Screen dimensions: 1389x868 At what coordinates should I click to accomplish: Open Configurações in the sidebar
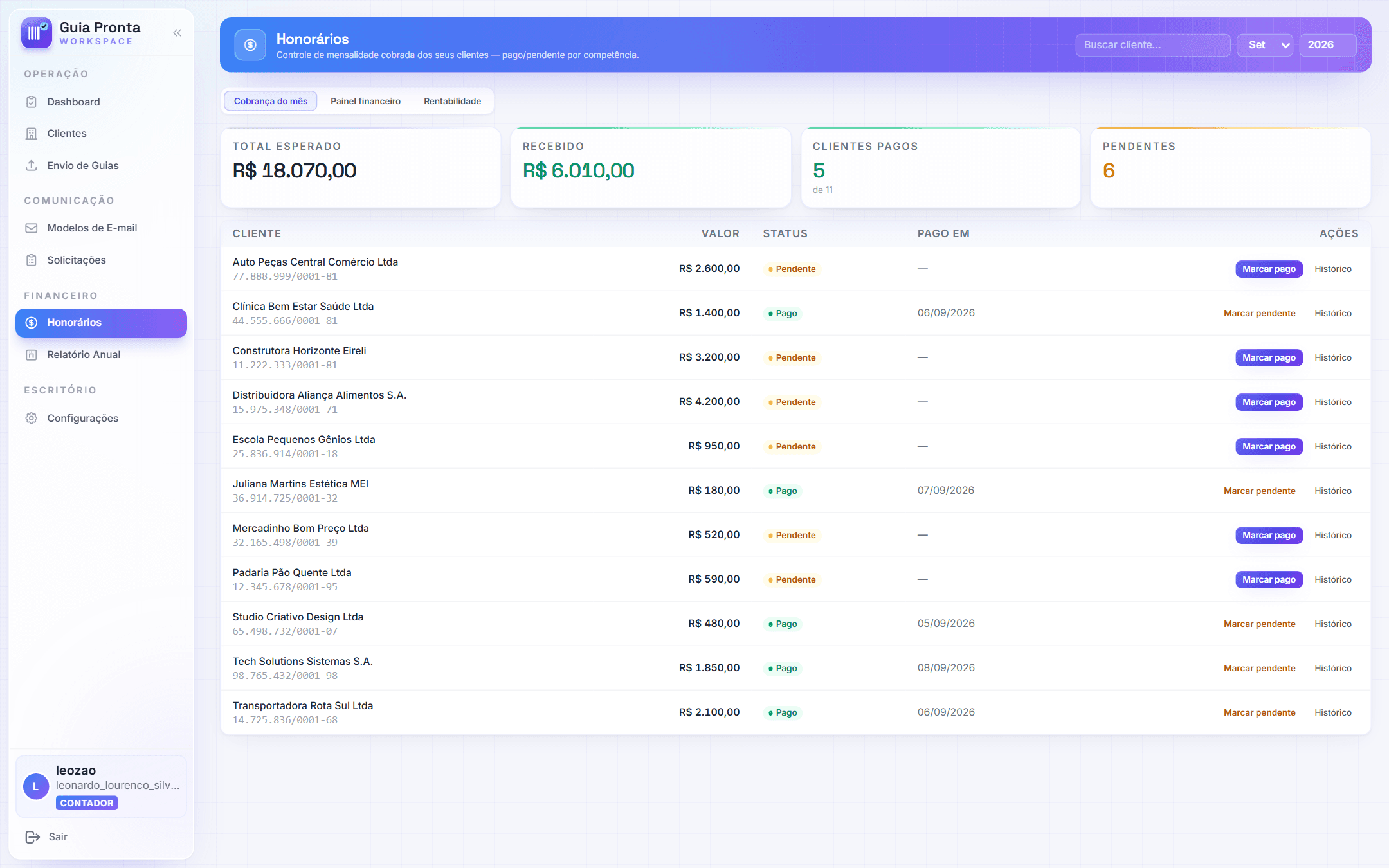coord(101,418)
